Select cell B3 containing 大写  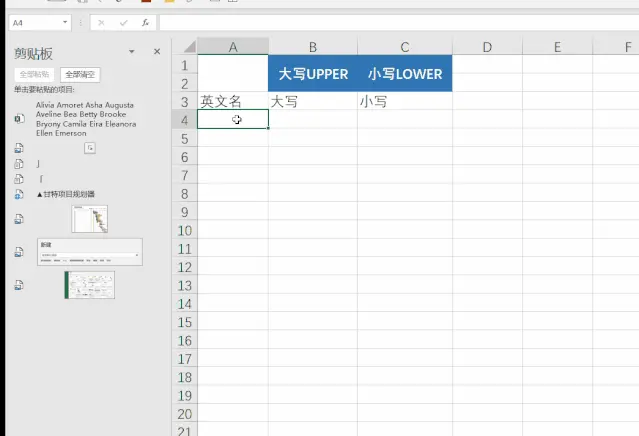pos(313,101)
